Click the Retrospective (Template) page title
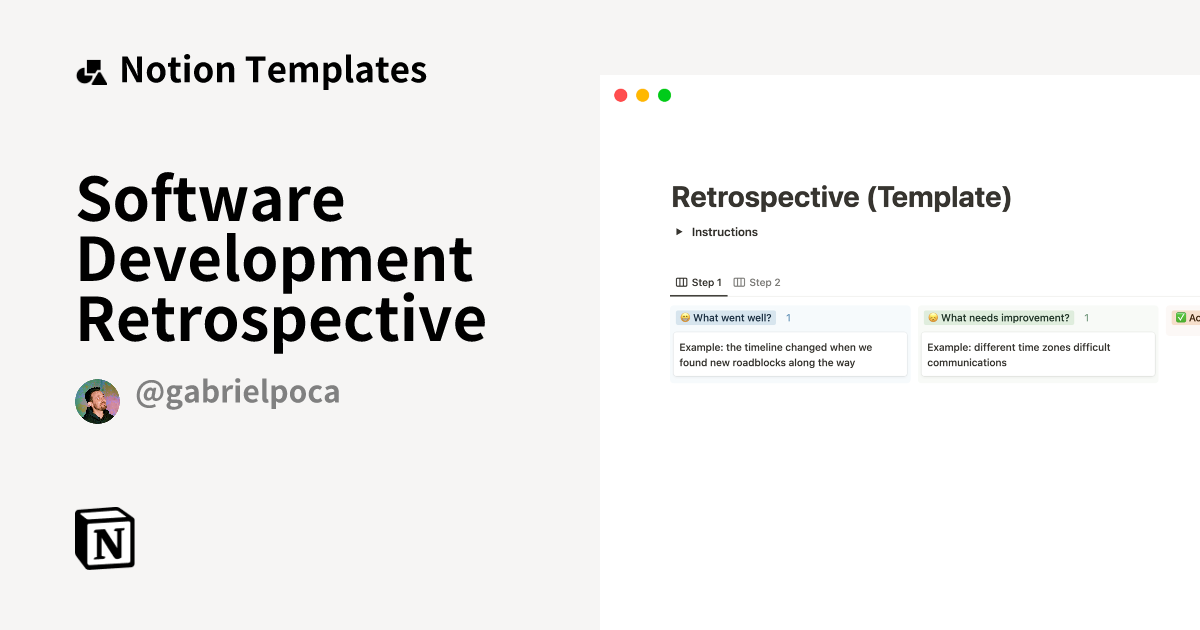1200x630 pixels. point(842,197)
